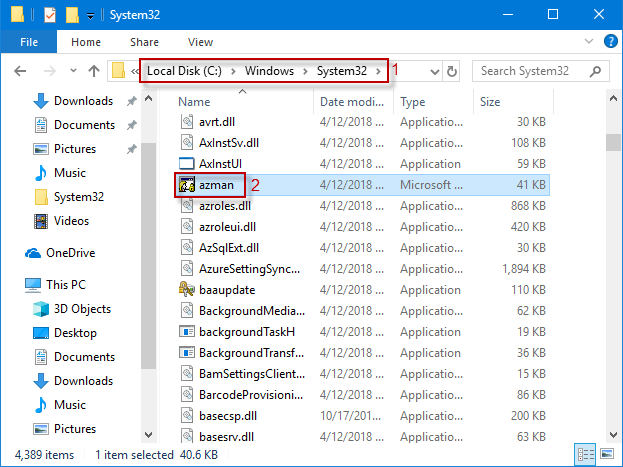Click the search magnifier icon
The image size is (623, 467).
click(595, 71)
